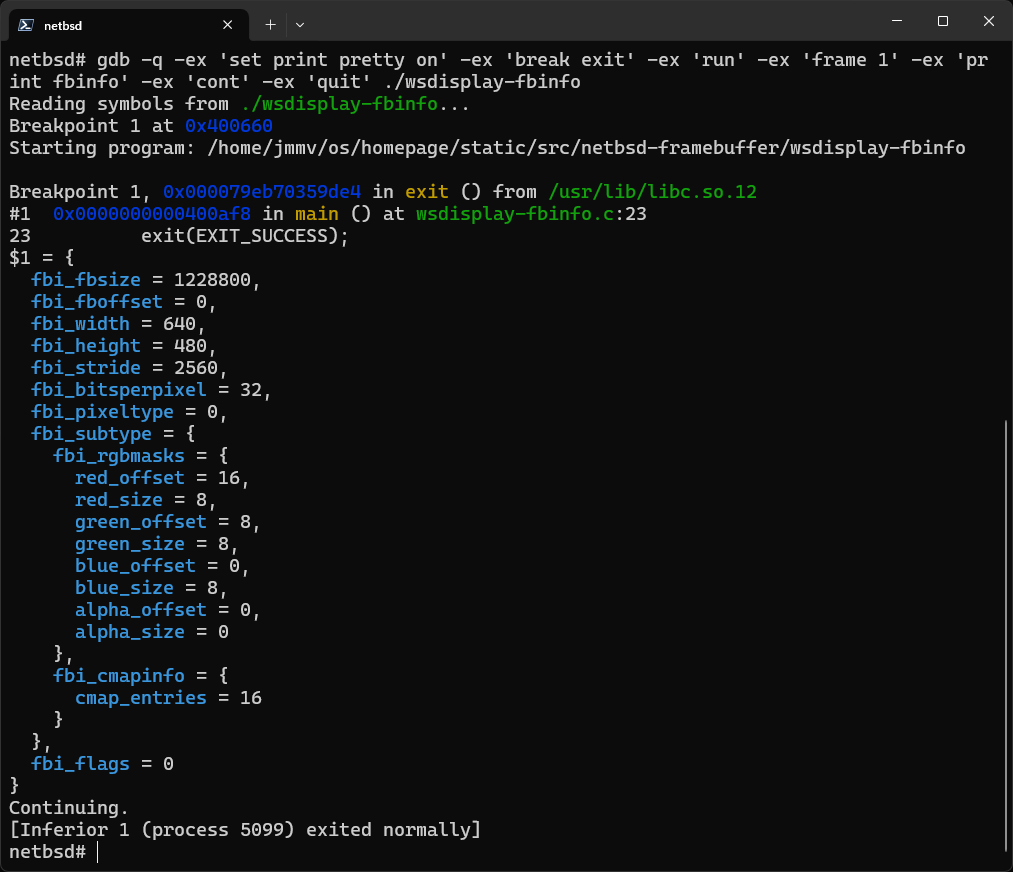The width and height of the screenshot is (1013, 872).
Task: Click the fbi_stride = 2560 line
Action: coord(129,368)
